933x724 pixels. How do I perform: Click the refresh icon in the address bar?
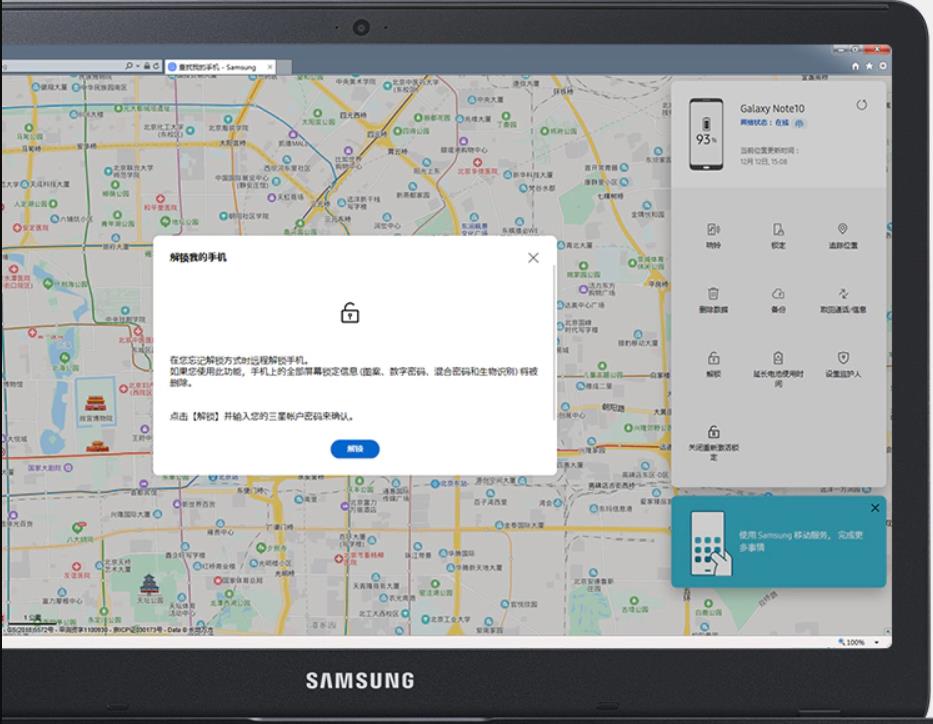(156, 66)
